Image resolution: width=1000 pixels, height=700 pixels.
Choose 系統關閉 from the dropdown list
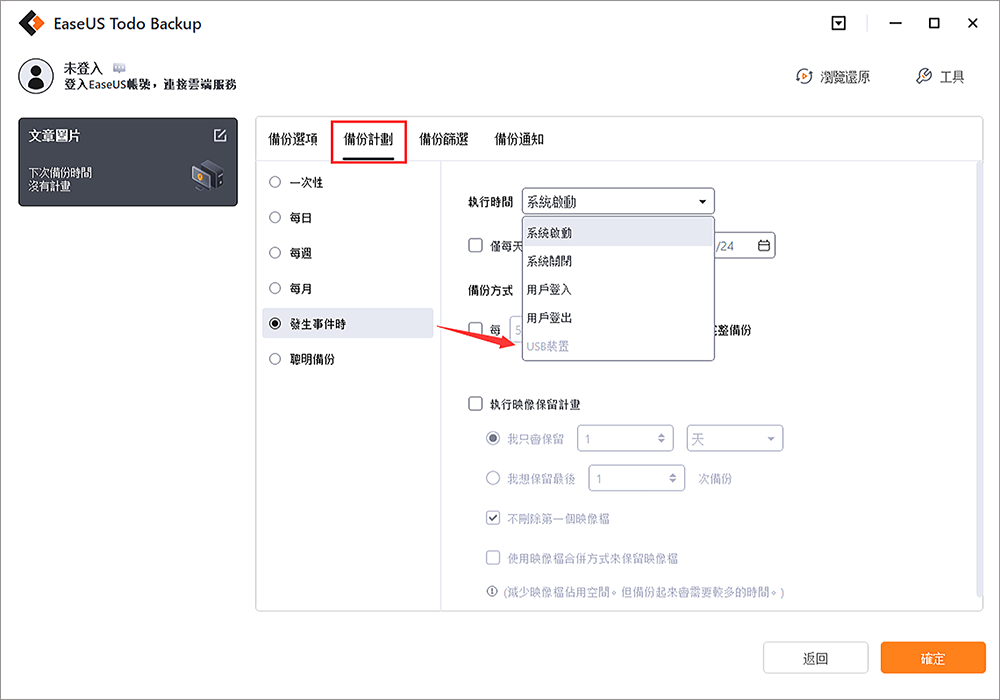tap(617, 261)
